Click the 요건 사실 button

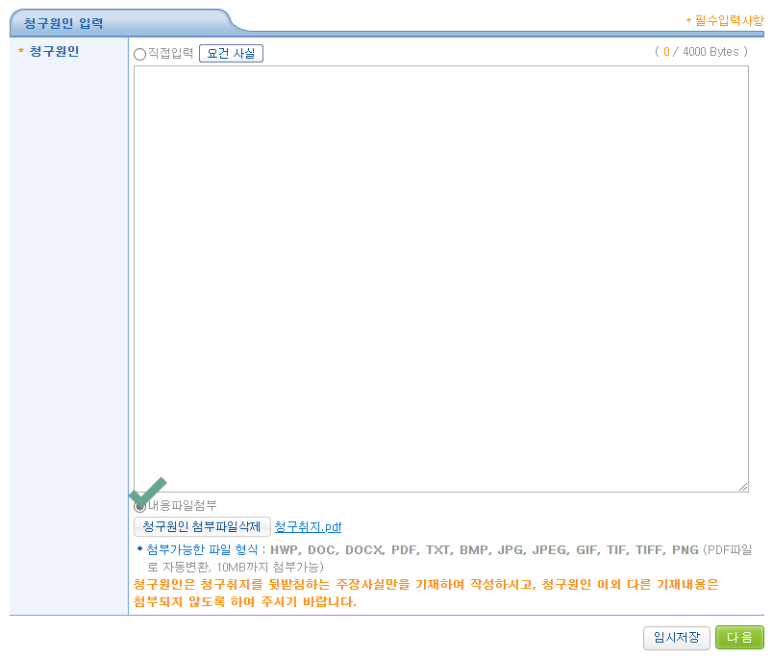click(231, 53)
